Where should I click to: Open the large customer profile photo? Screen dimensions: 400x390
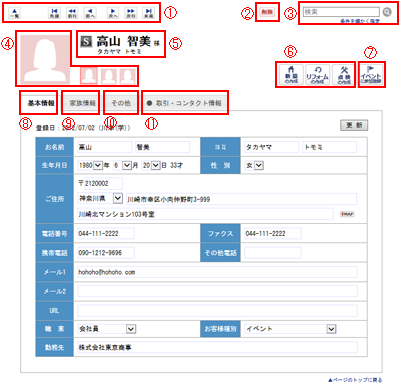coord(45,59)
